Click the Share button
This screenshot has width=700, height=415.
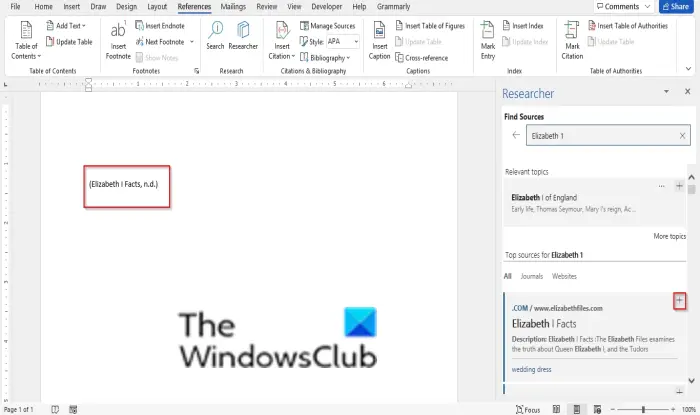click(x=675, y=6)
